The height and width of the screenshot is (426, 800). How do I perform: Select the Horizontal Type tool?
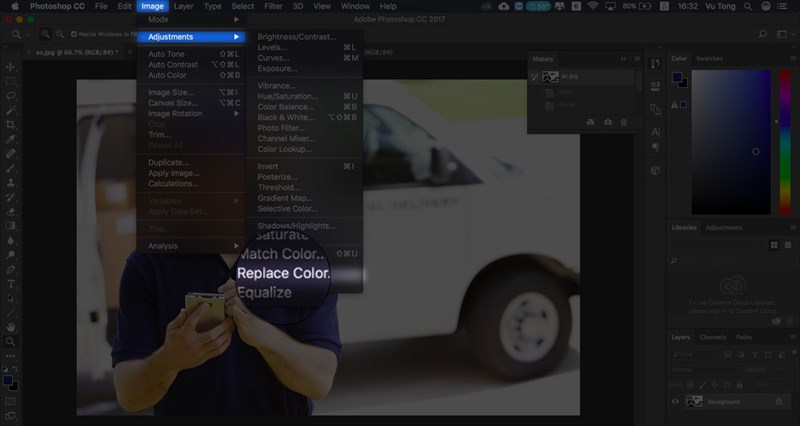[10, 284]
